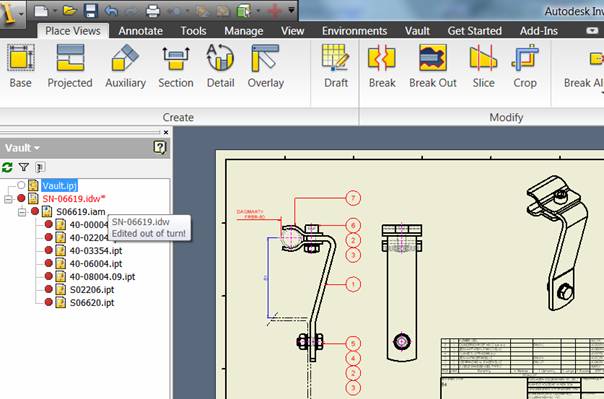
Task: Select the isometric bracket view
Action: tap(557, 243)
